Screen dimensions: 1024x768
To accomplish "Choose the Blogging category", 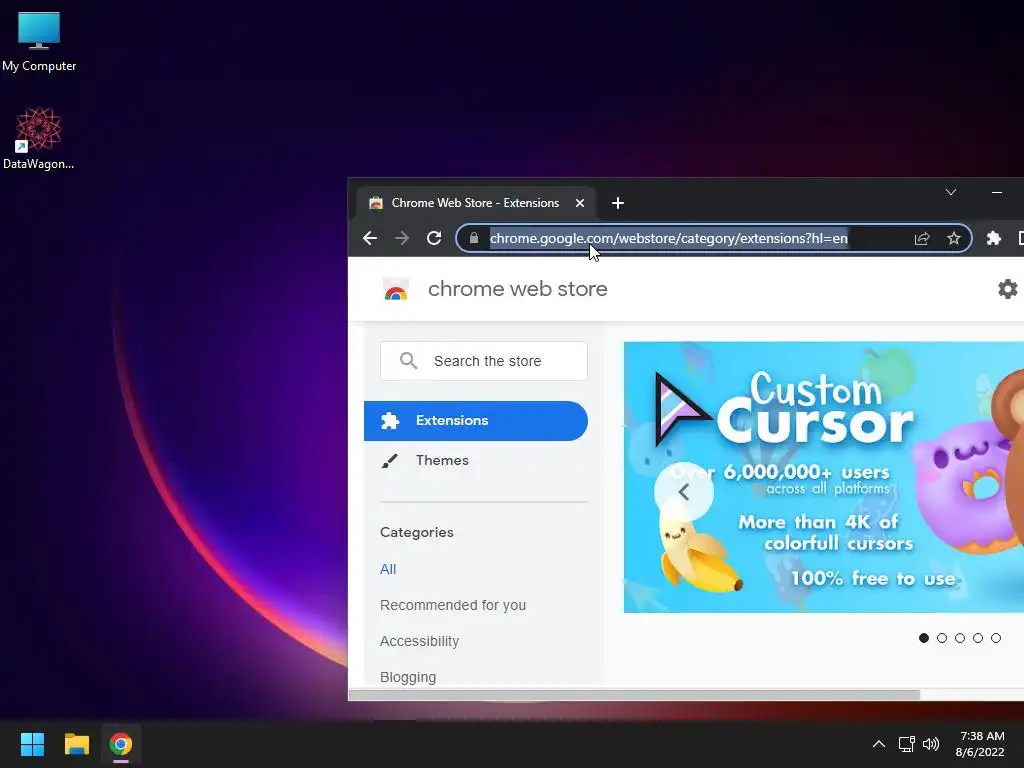I will [x=408, y=677].
